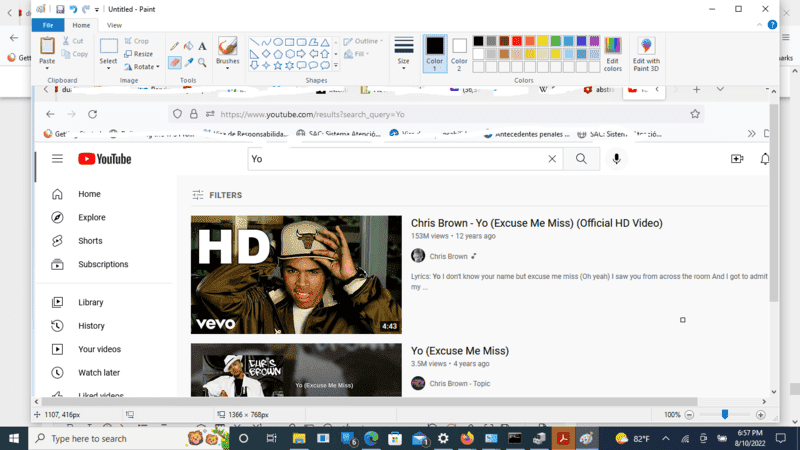Viewport: 800px width, 450px height.
Task: Open the Paste dropdown arrow
Action: (x=47, y=68)
